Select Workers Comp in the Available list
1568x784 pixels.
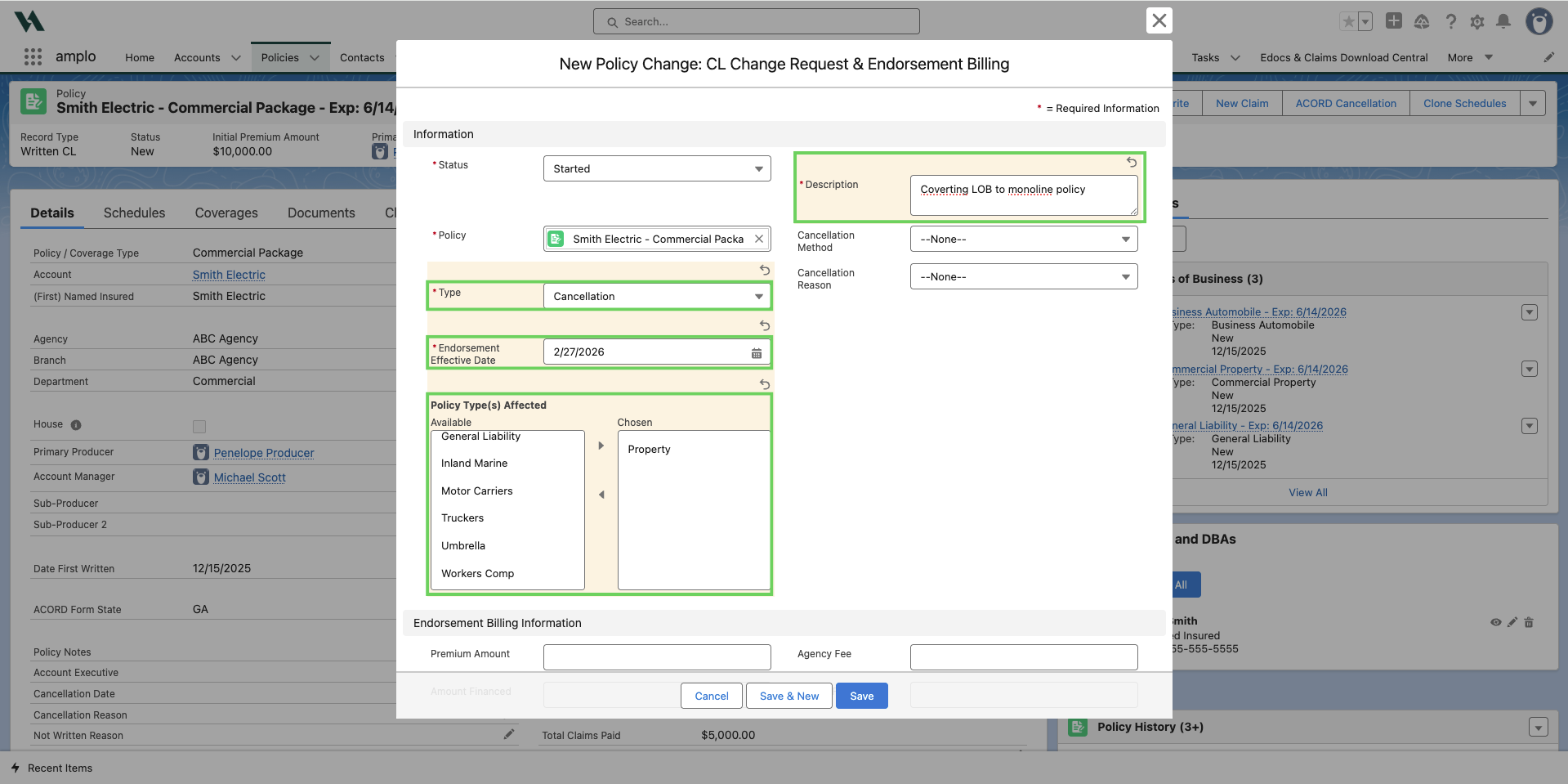[507, 574]
